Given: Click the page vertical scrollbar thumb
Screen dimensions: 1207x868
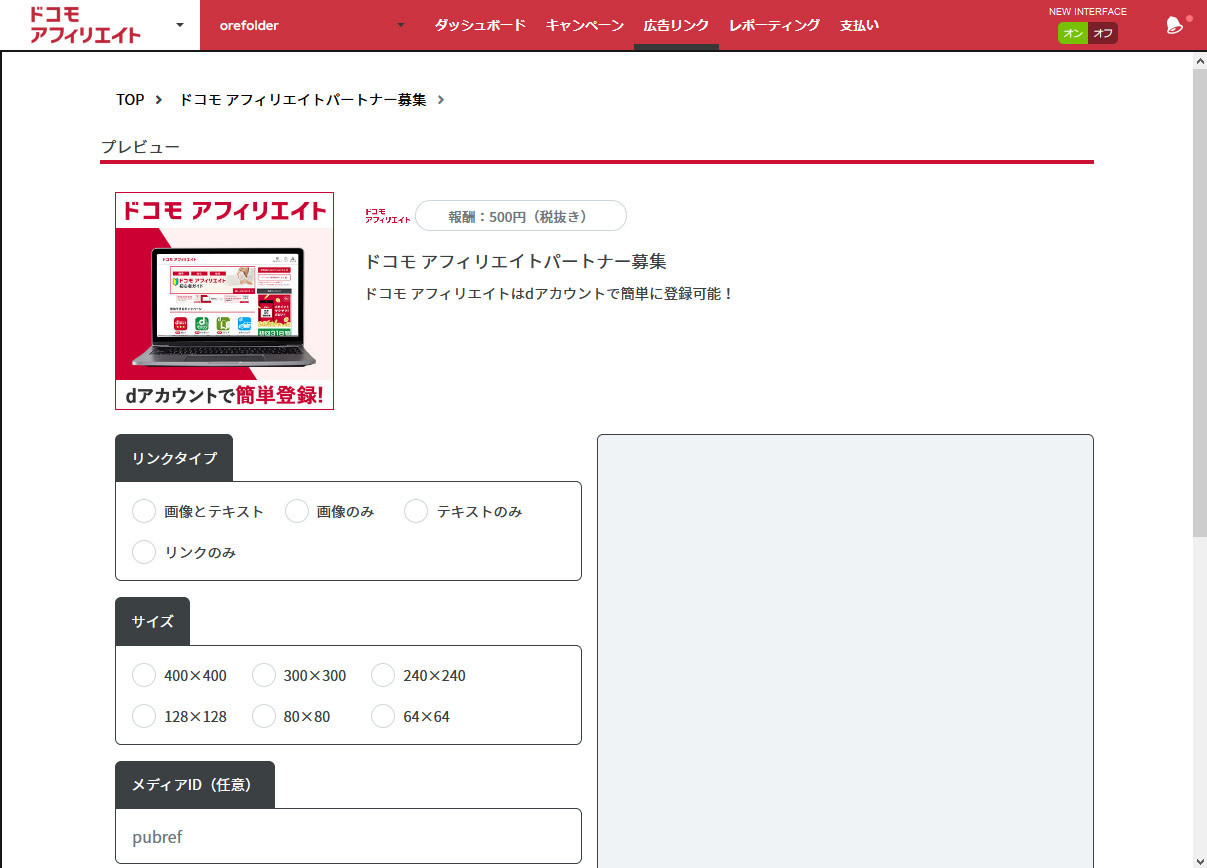Looking at the screenshot, I should point(1199,304).
